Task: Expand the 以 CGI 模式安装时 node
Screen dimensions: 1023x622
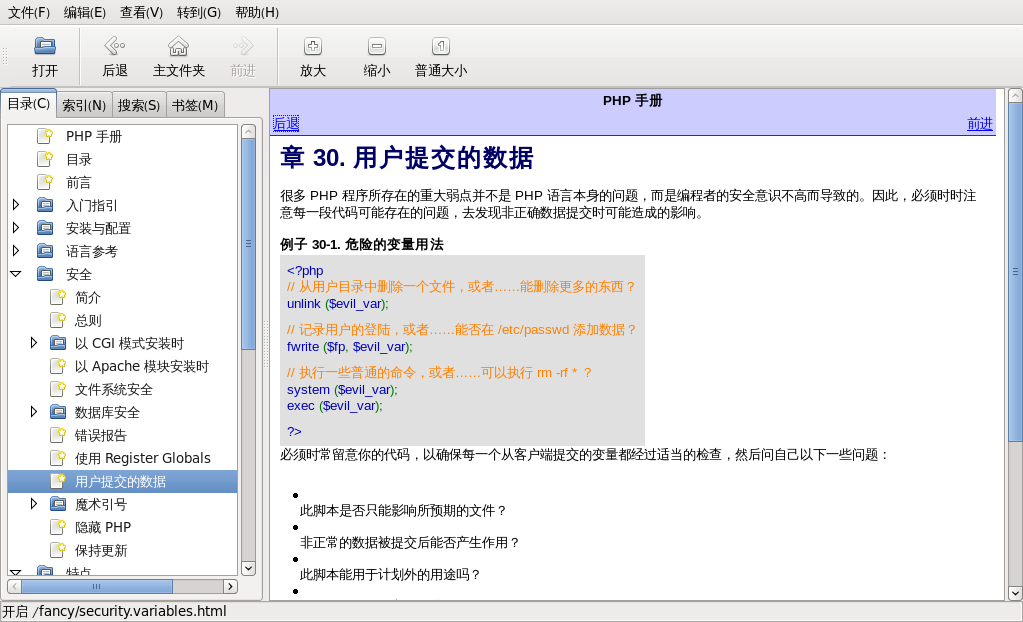Action: [x=34, y=343]
